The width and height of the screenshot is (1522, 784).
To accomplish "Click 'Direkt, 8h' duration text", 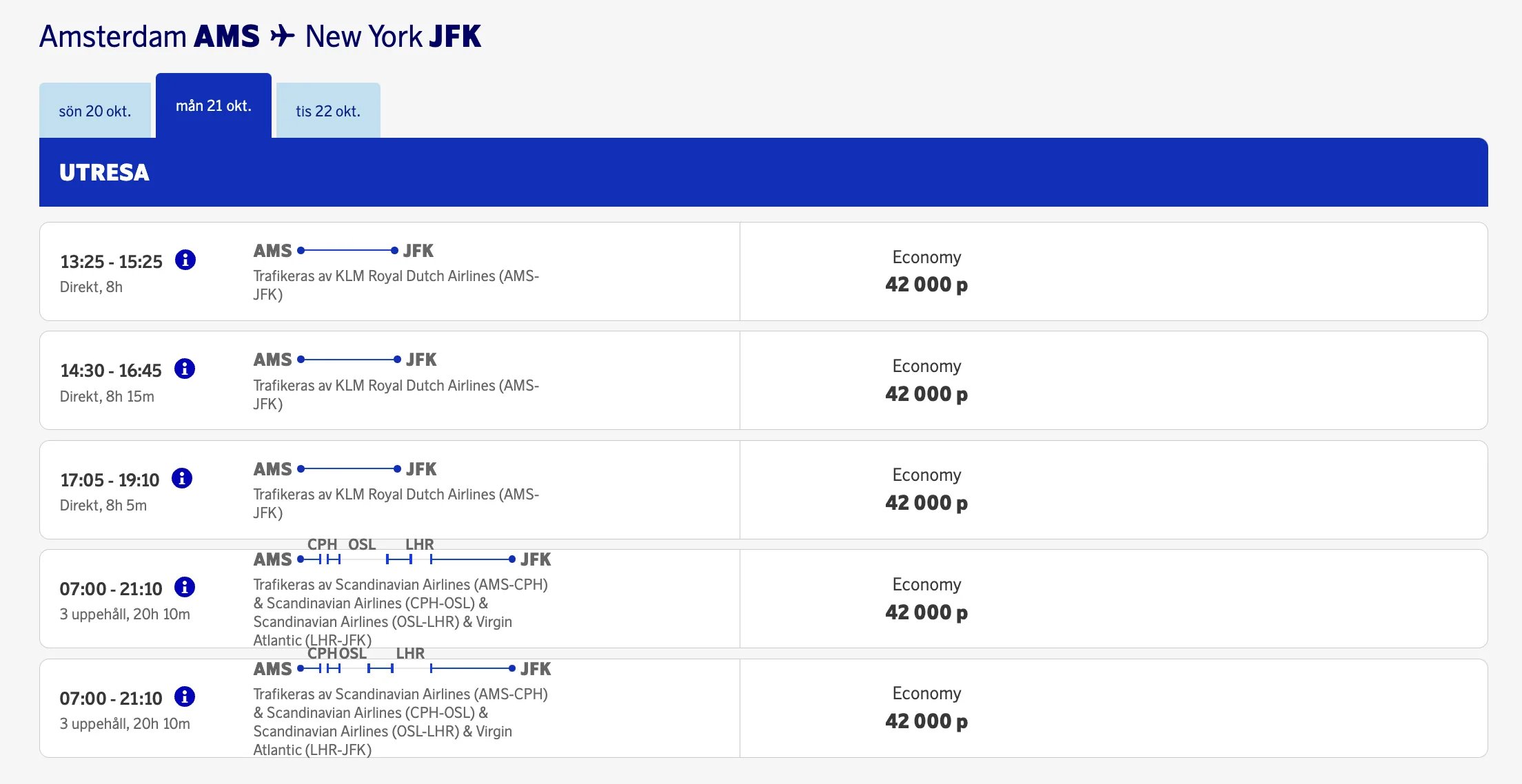I will (91, 287).
